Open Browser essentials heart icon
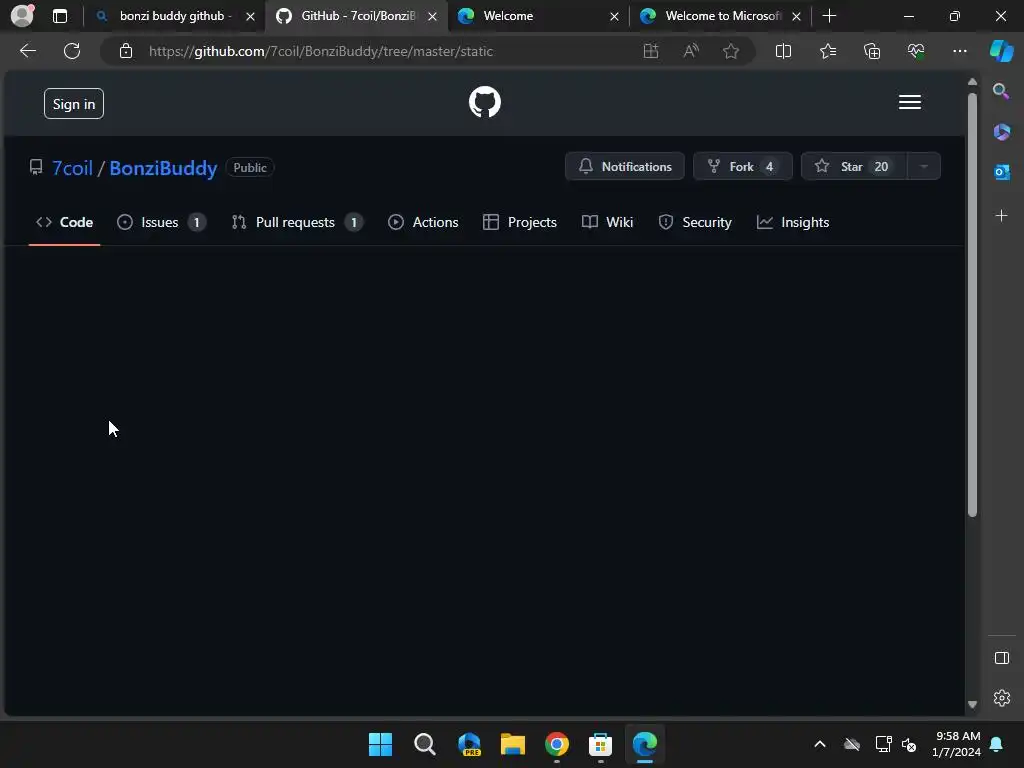 click(x=916, y=51)
